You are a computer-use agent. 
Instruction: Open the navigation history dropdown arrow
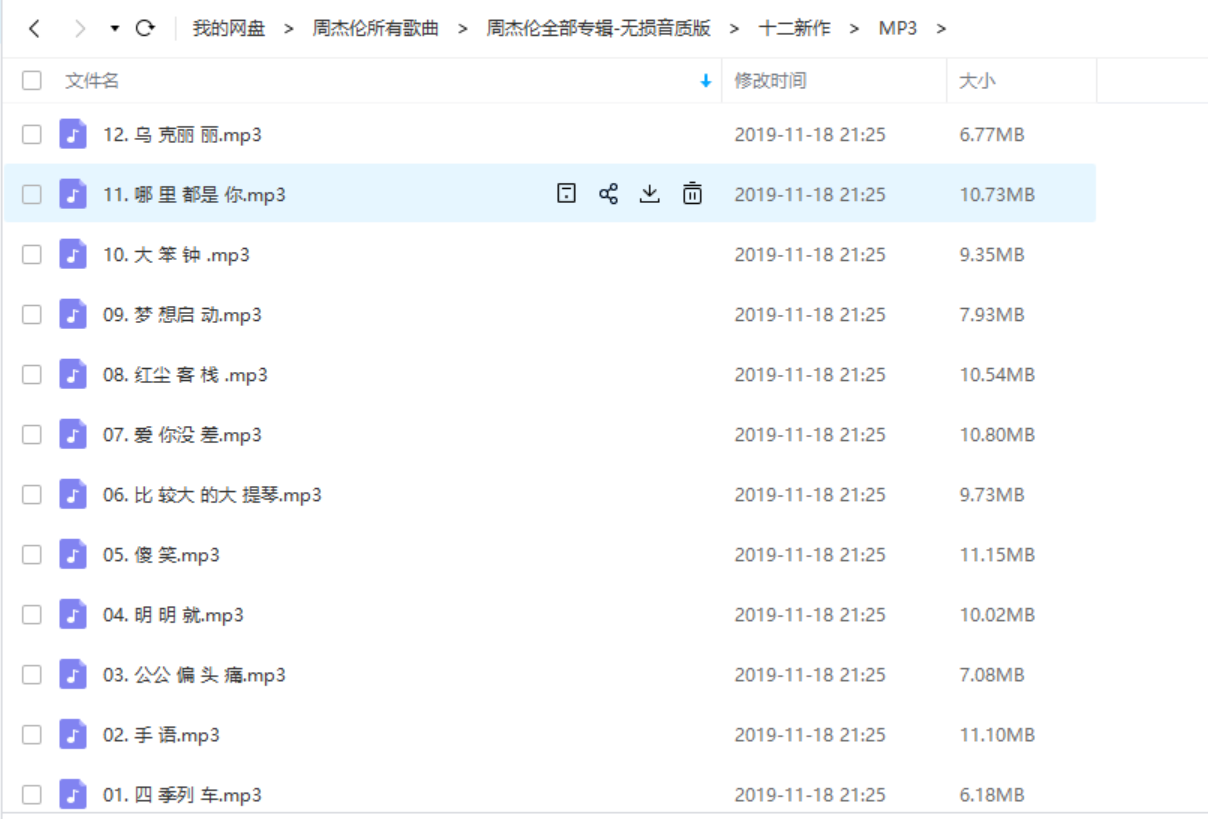tap(114, 29)
